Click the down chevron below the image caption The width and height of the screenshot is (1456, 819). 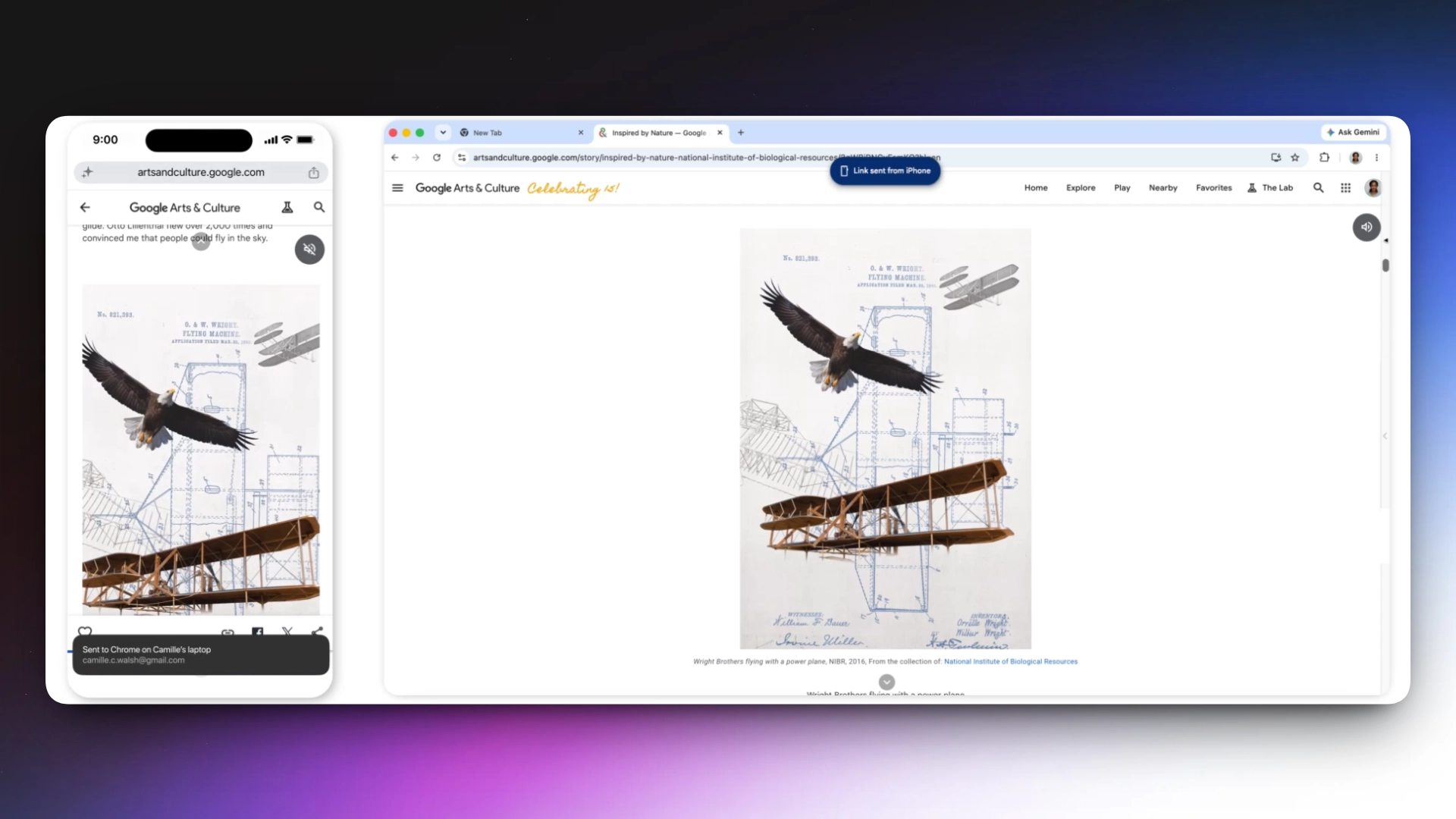tap(886, 682)
